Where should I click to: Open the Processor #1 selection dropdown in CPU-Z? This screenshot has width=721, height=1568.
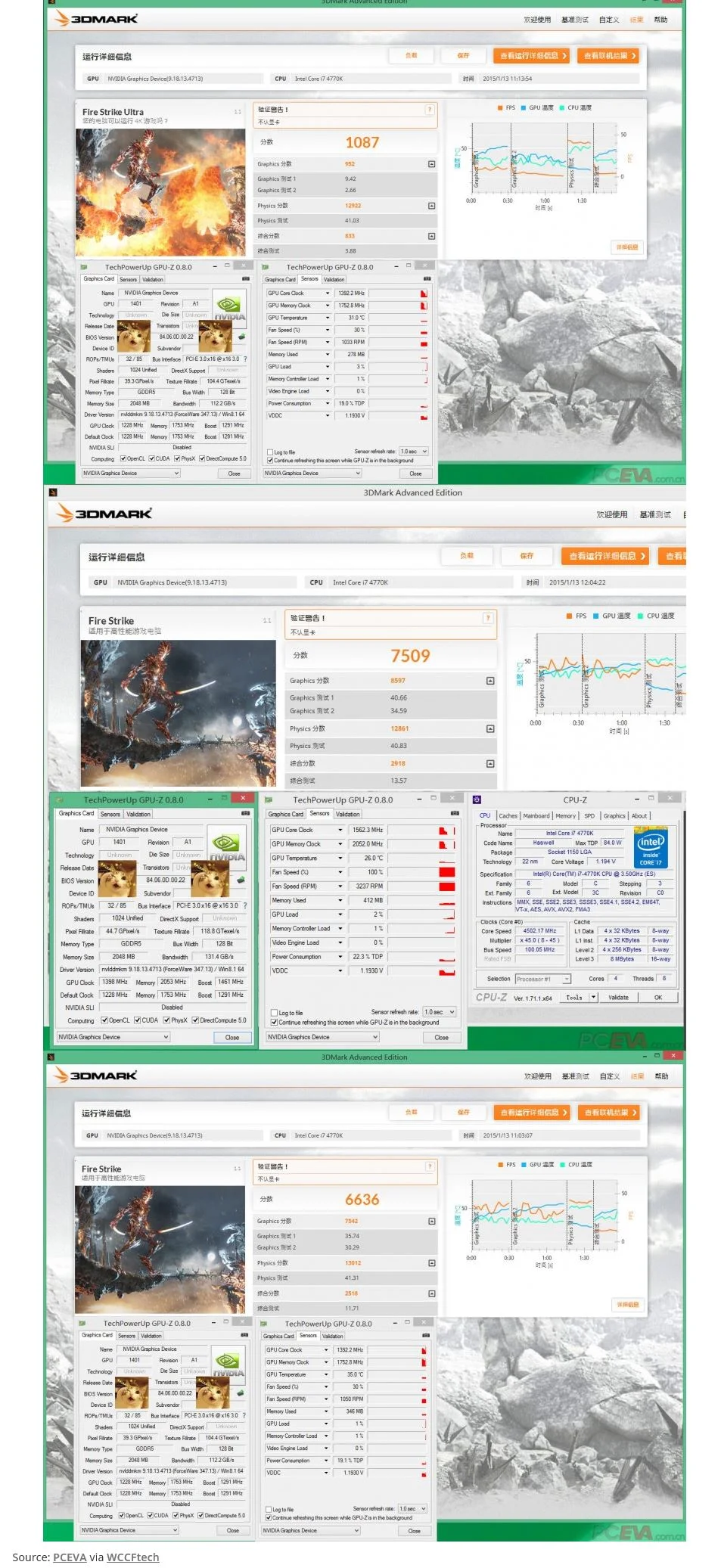coord(542,979)
